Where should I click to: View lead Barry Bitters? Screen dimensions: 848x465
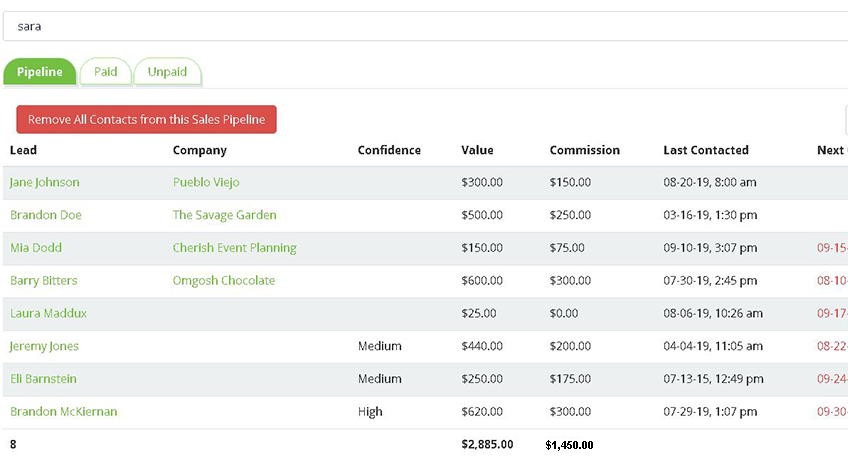[44, 281]
